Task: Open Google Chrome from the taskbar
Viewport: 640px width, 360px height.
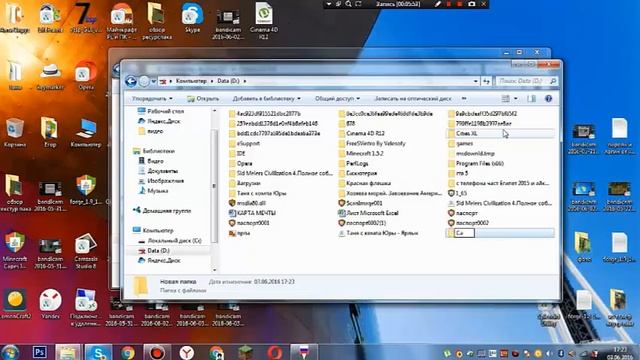Action: 128,352
